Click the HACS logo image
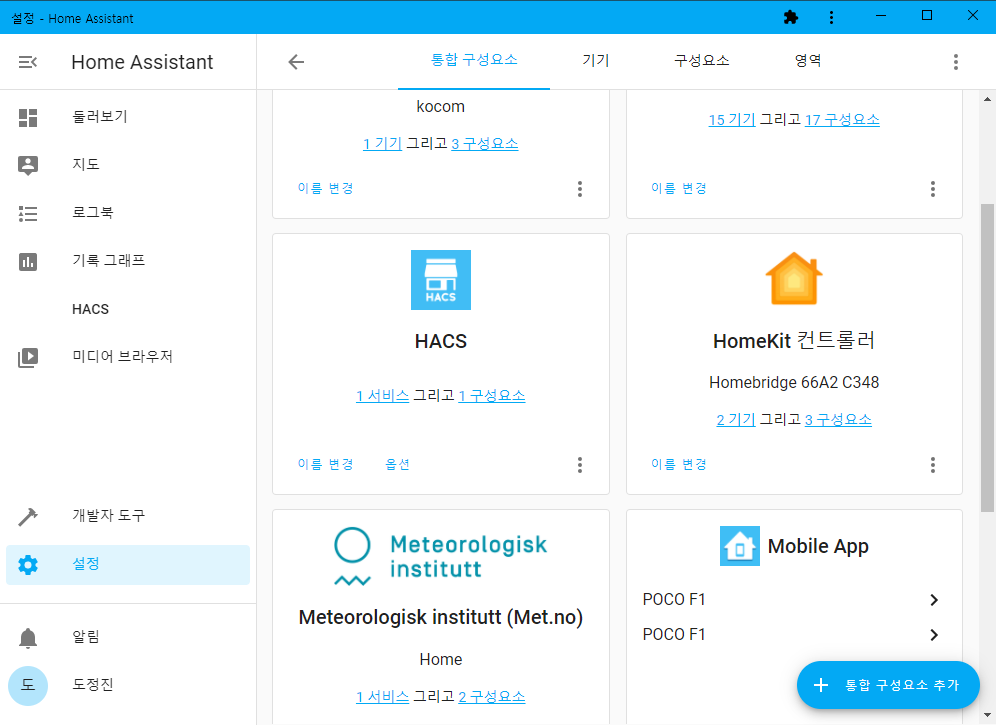This screenshot has height=725, width=996. (441, 280)
